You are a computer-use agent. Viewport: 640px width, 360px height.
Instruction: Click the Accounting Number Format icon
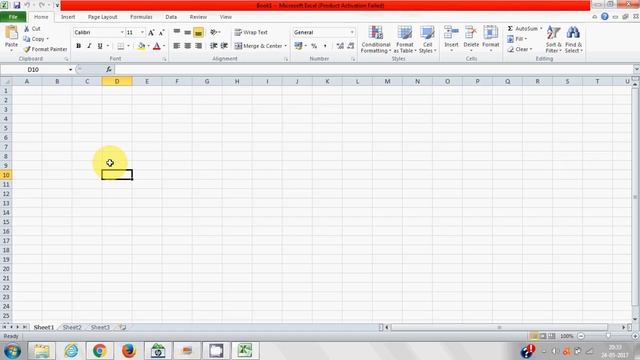tap(298, 46)
